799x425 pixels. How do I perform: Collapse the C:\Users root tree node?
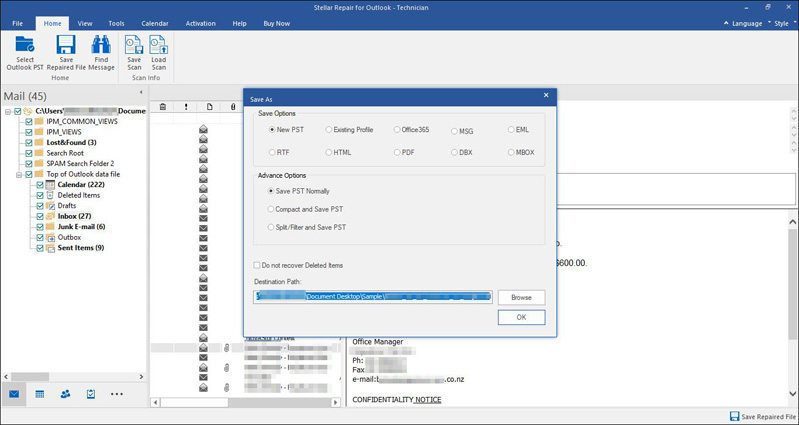[8, 111]
